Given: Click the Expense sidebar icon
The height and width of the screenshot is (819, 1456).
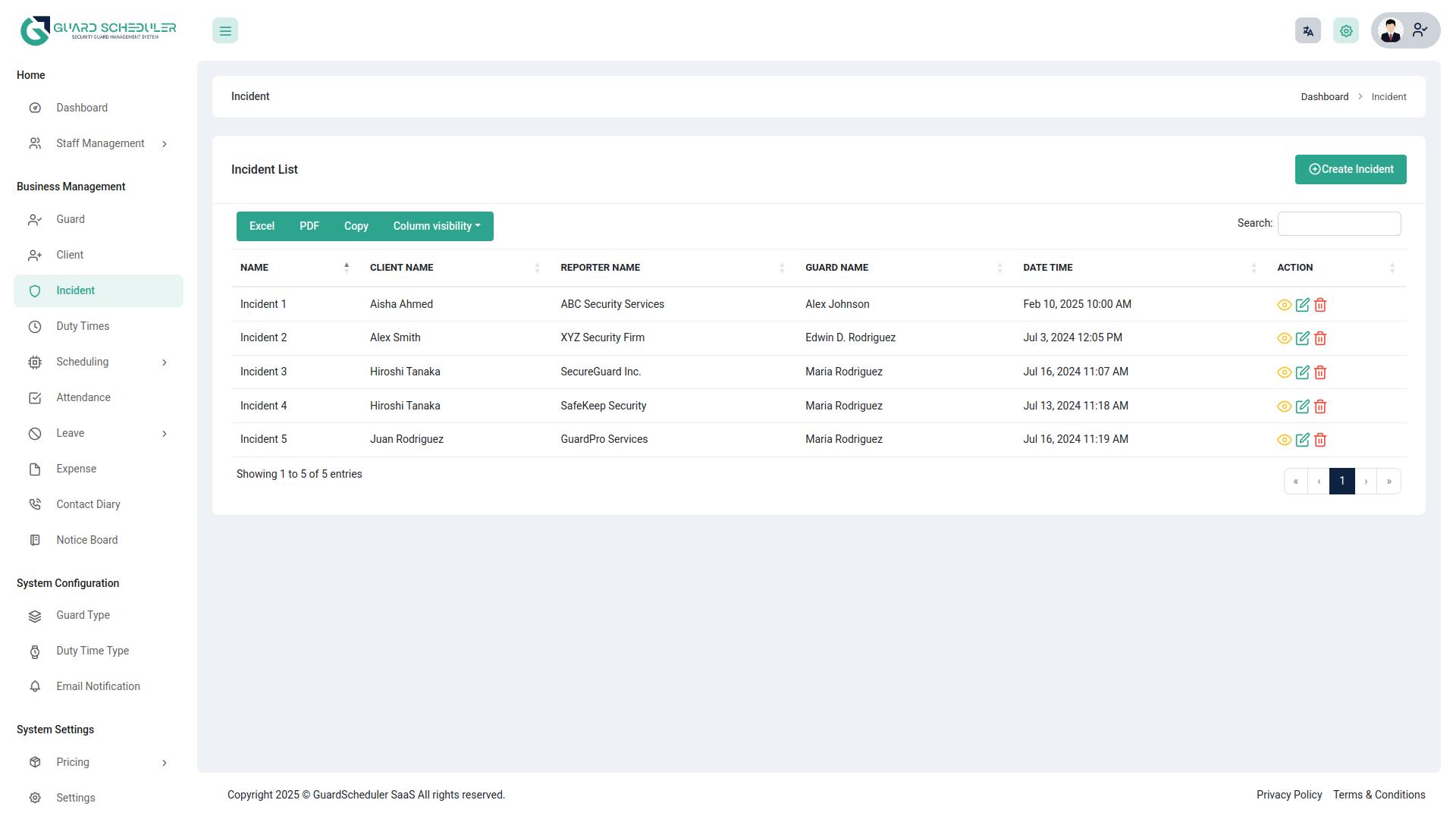Looking at the screenshot, I should 35,469.
